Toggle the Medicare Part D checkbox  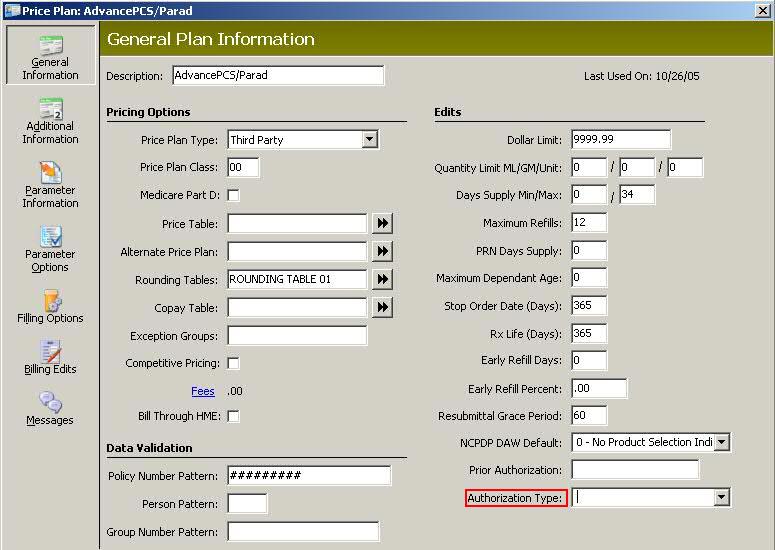pyautogui.click(x=233, y=195)
